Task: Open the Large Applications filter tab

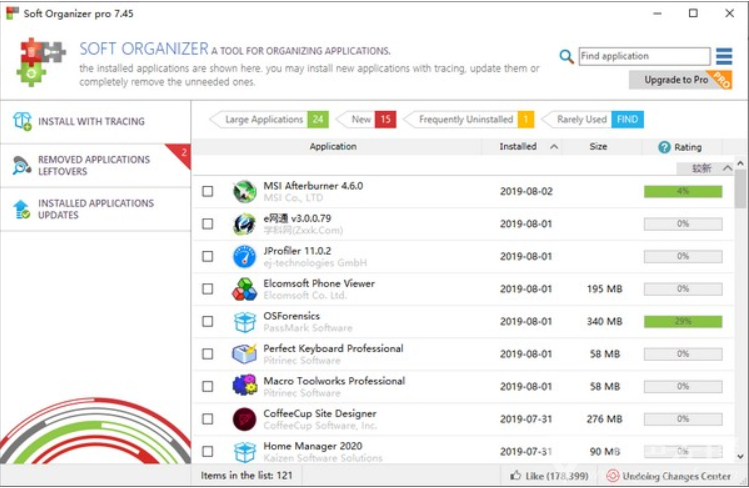Action: tap(269, 119)
